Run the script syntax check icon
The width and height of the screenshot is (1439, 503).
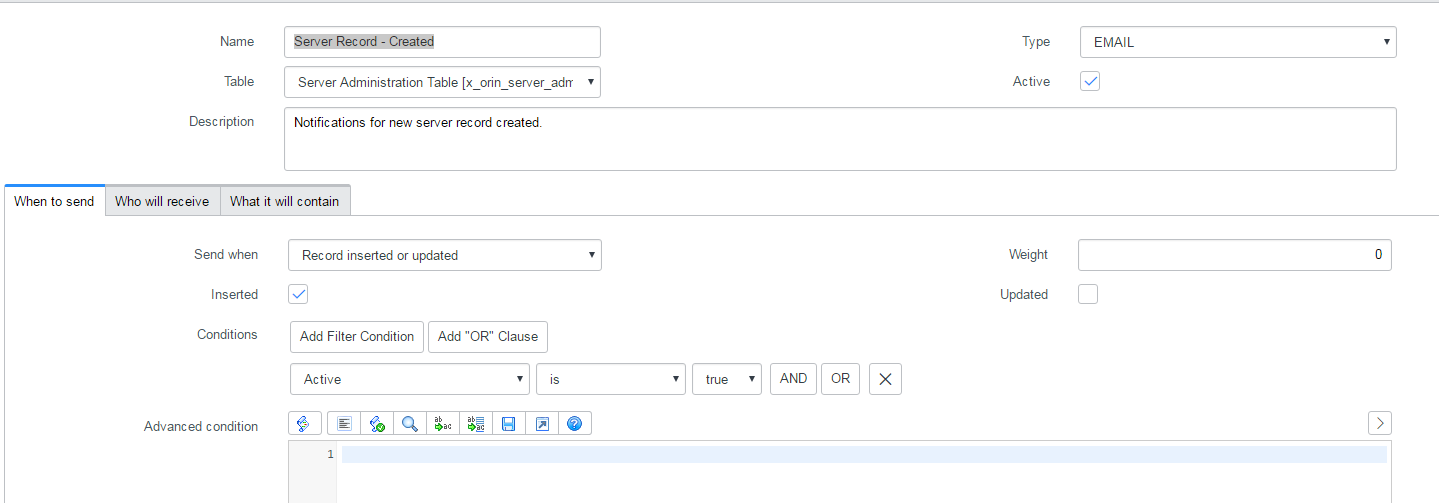pyautogui.click(x=377, y=424)
